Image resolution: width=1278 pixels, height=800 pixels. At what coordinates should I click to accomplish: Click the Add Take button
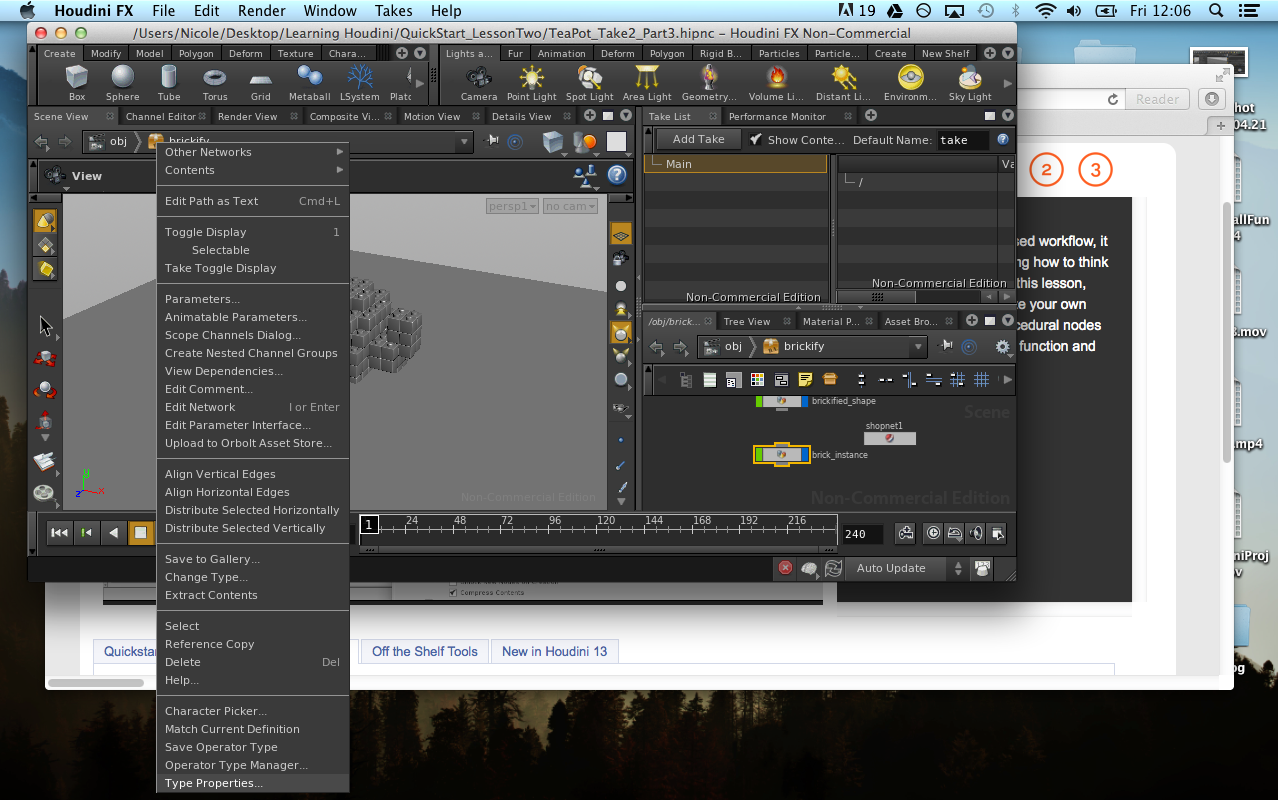pos(698,140)
